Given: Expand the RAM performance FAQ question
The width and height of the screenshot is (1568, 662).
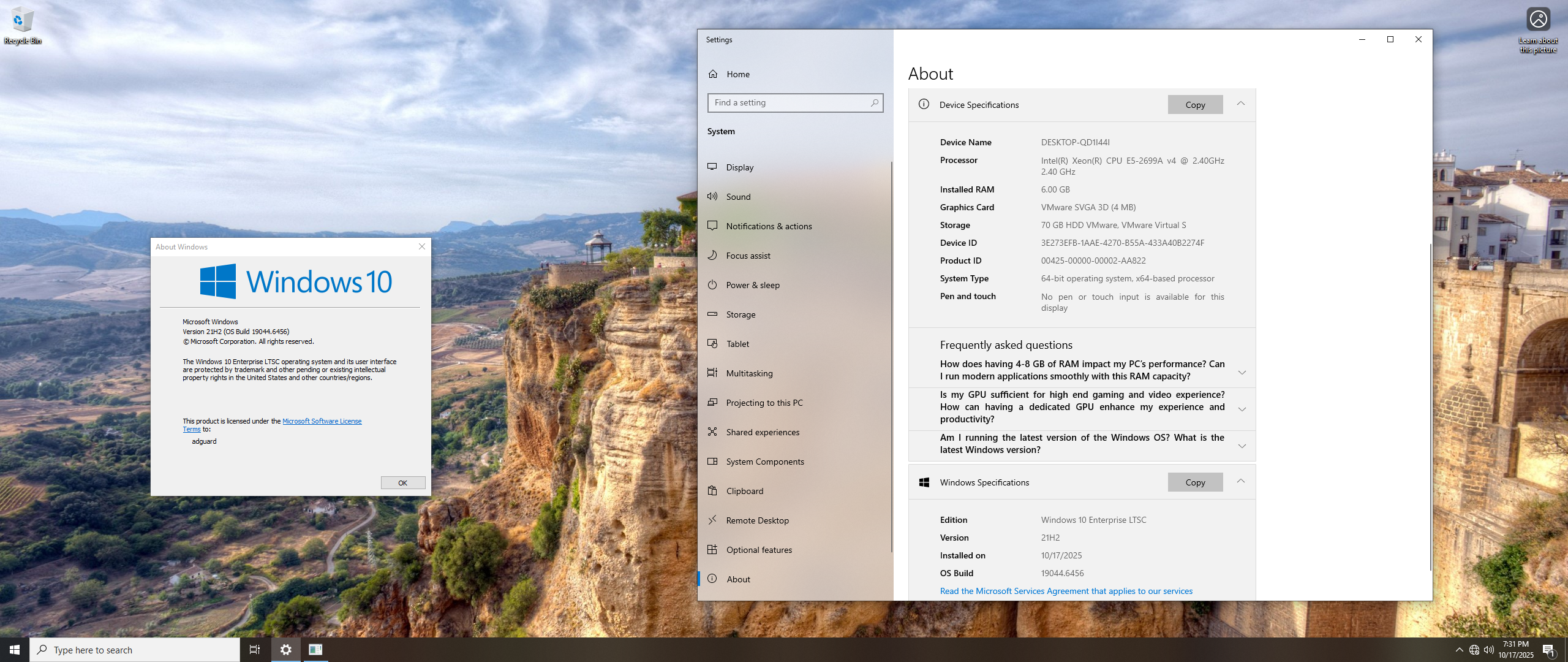Looking at the screenshot, I should (1242, 372).
